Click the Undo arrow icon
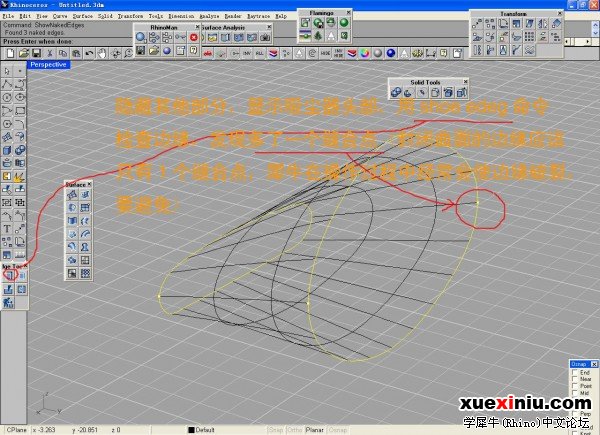Screen dimensions: 600x435 click(x=89, y=53)
